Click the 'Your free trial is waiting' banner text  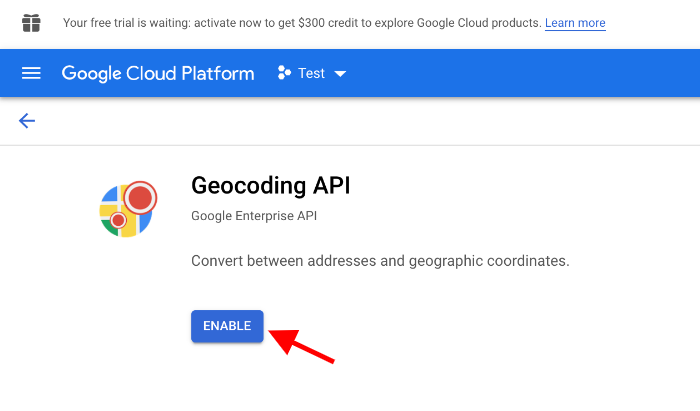click(302, 23)
